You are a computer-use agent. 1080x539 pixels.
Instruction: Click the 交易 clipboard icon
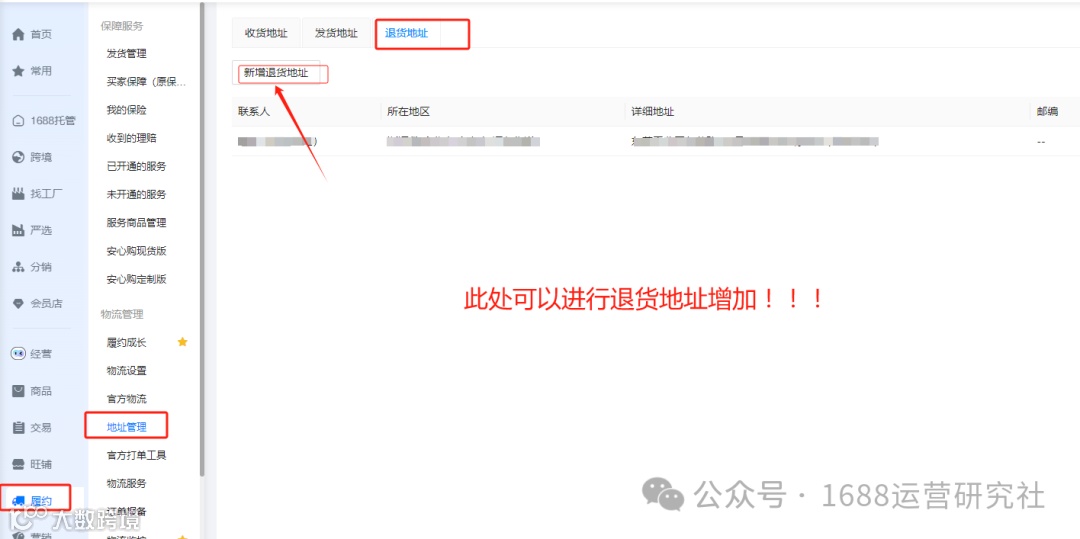[x=19, y=427]
